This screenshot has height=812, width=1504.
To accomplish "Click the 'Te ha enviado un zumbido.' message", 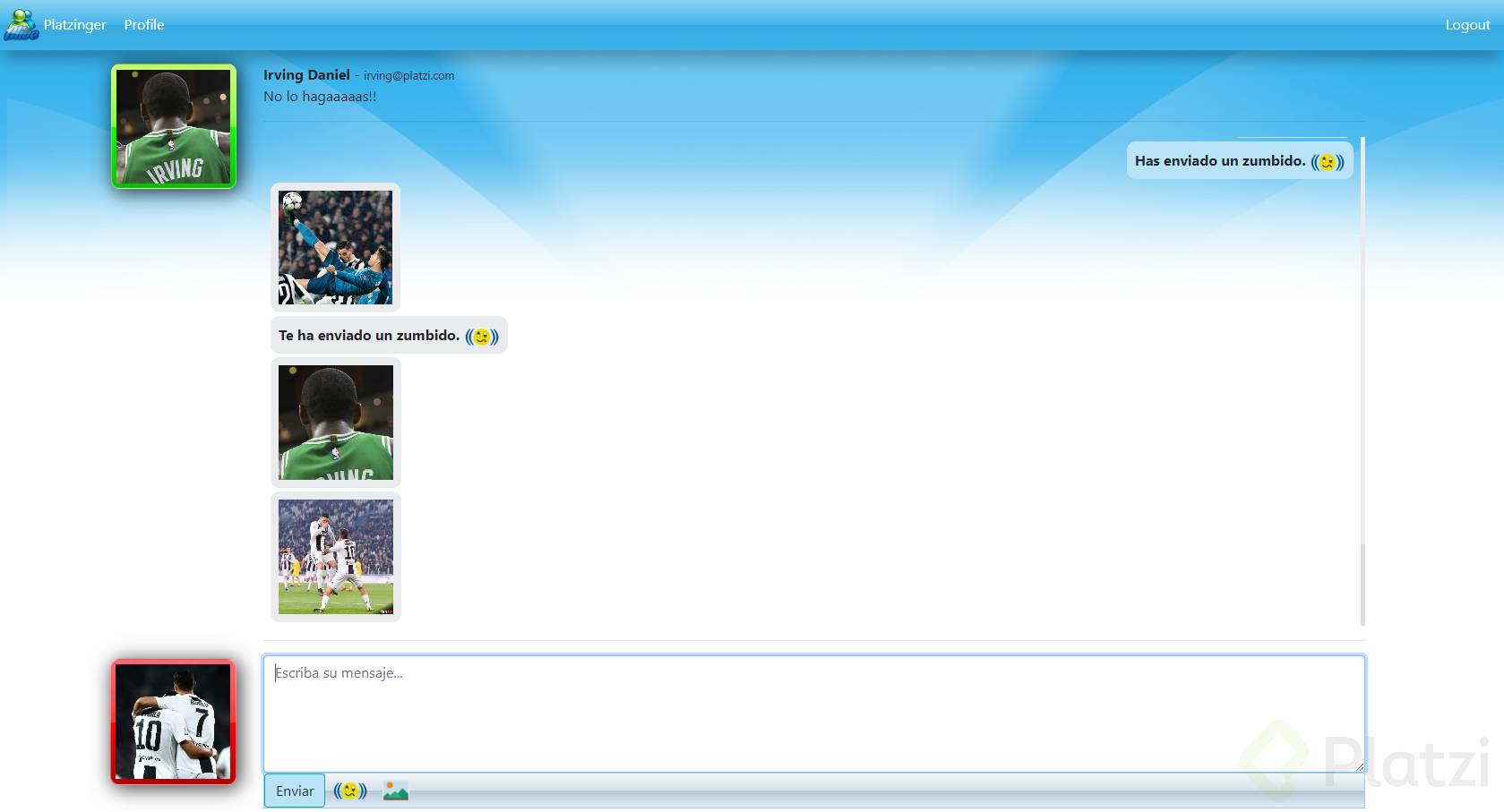I will click(389, 336).
